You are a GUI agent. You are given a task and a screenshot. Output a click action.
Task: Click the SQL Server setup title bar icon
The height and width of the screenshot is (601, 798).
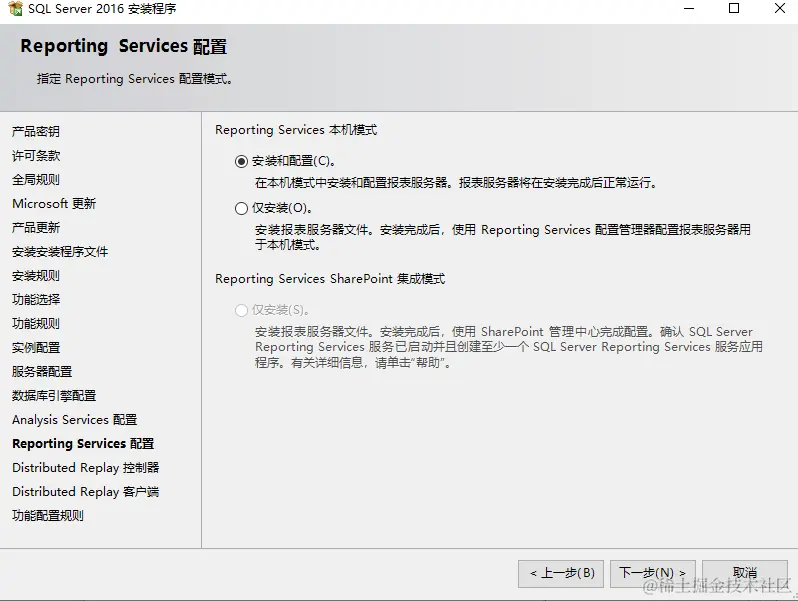(x=15, y=8)
